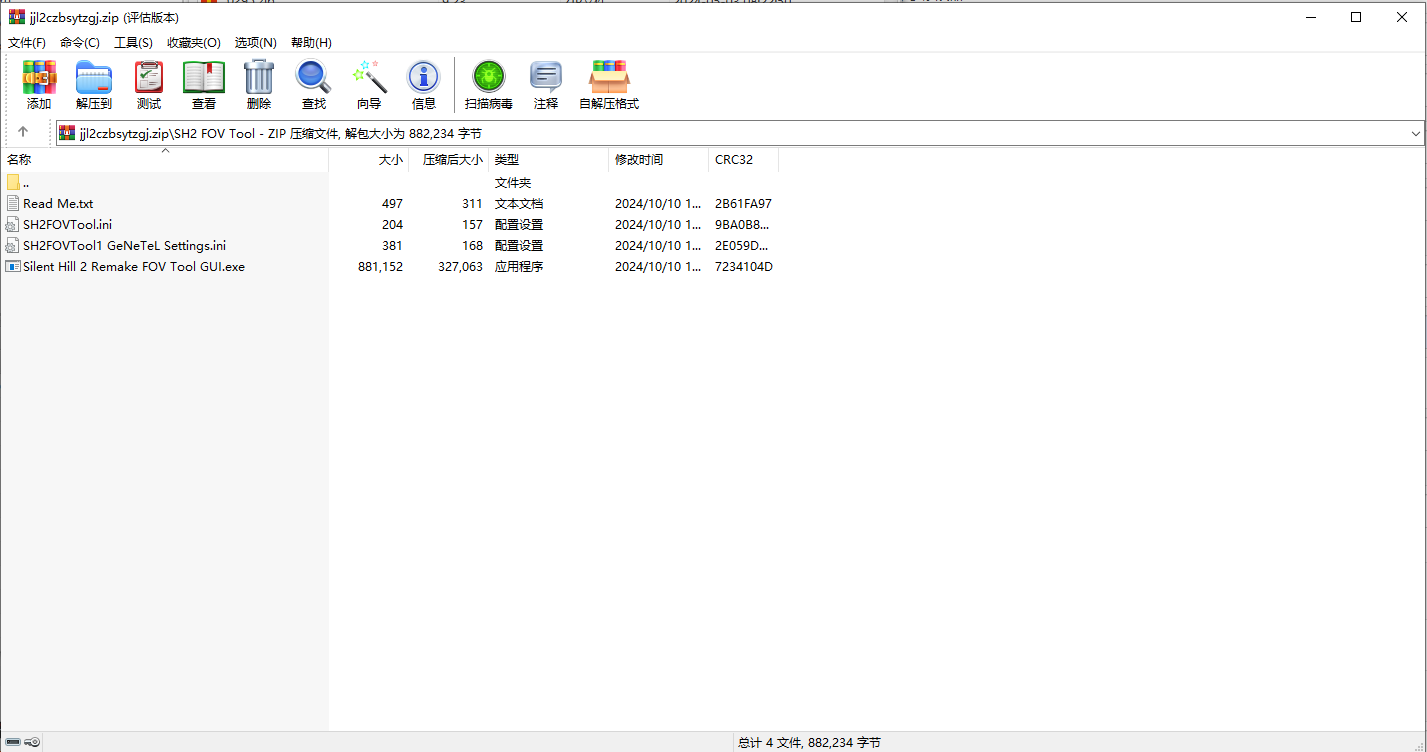This screenshot has width=1427, height=752.
Task: Sort by 名称 column header
Action: point(164,160)
